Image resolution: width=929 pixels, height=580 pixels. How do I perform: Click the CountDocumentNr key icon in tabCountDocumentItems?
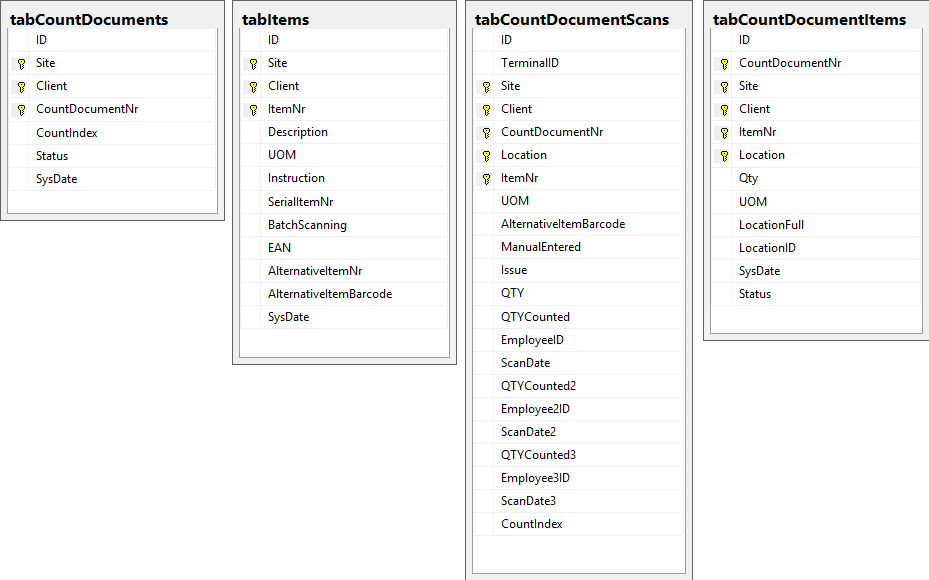724,64
